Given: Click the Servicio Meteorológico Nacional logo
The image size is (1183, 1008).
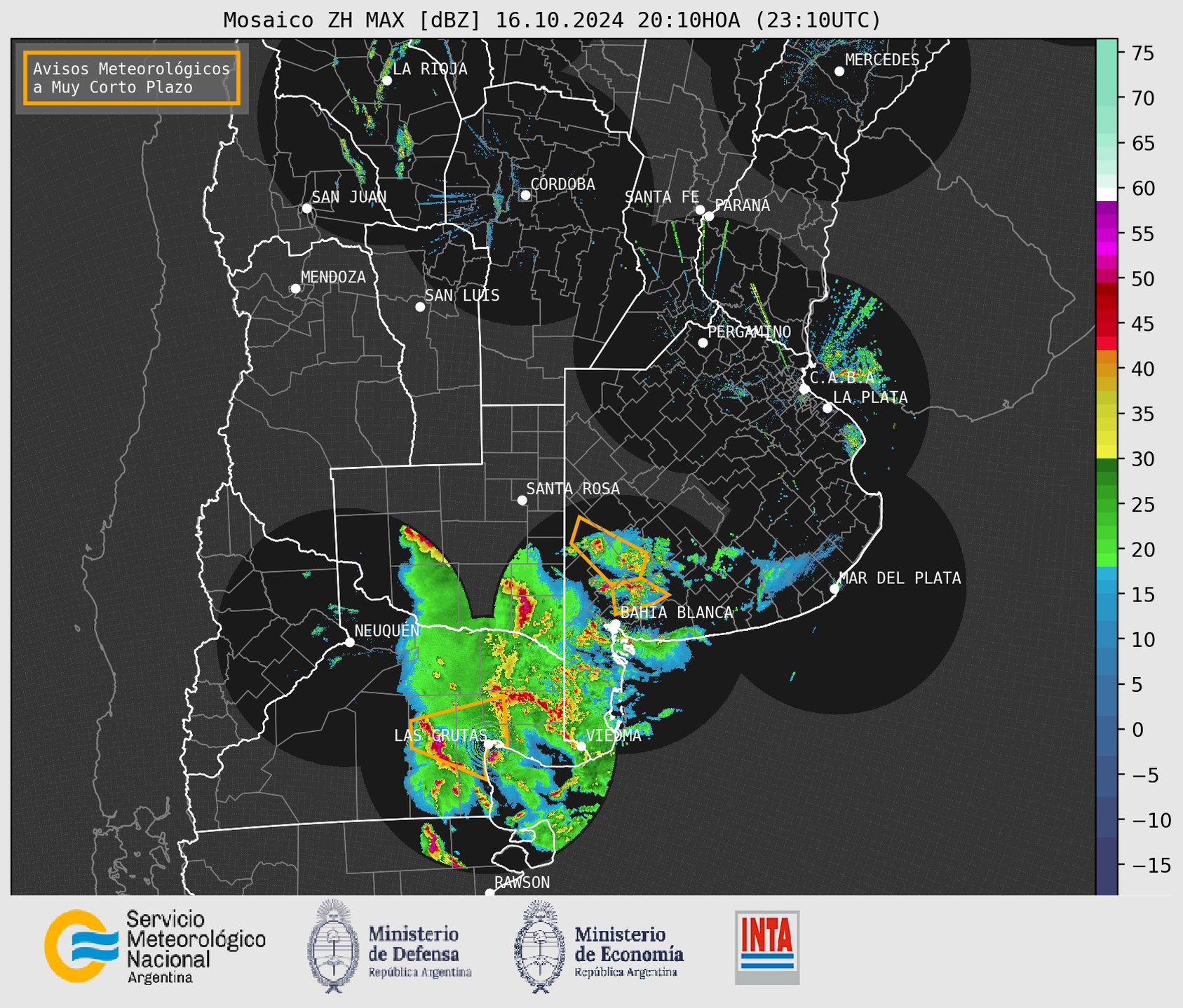Looking at the screenshot, I should (x=82, y=946).
